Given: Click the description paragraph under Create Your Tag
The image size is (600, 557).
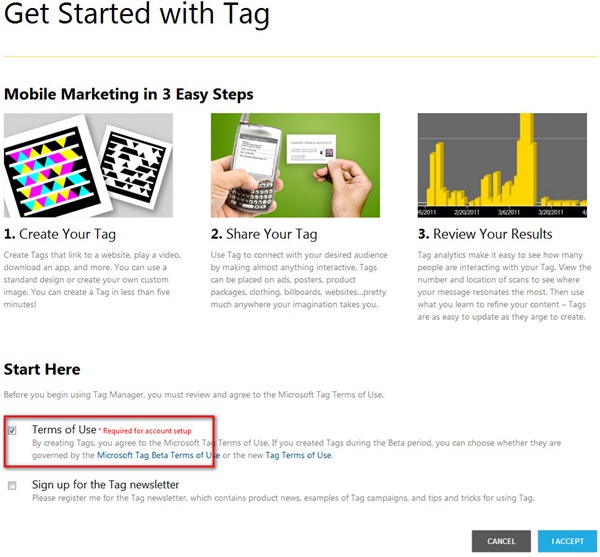Looking at the screenshot, I should pos(88,277).
